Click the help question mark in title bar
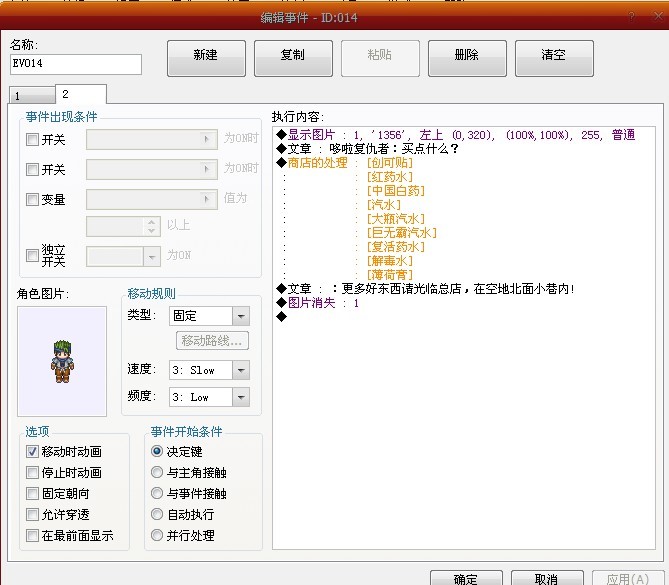 [x=631, y=16]
